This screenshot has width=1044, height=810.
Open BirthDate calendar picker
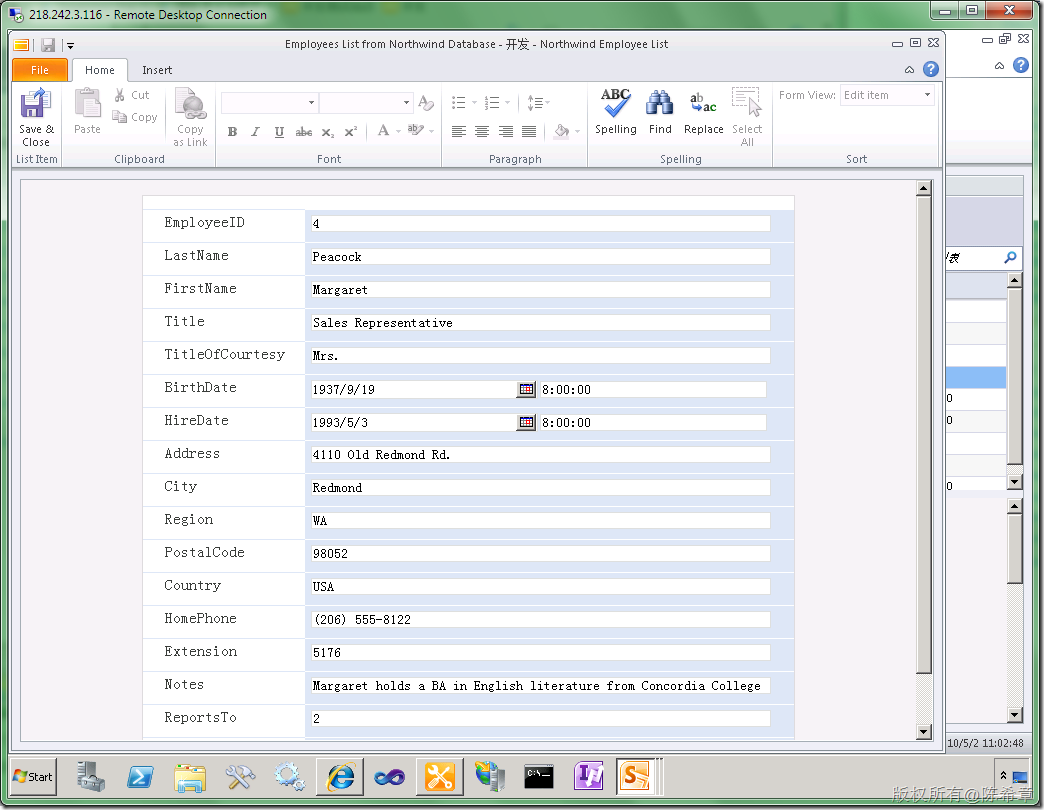coord(526,389)
